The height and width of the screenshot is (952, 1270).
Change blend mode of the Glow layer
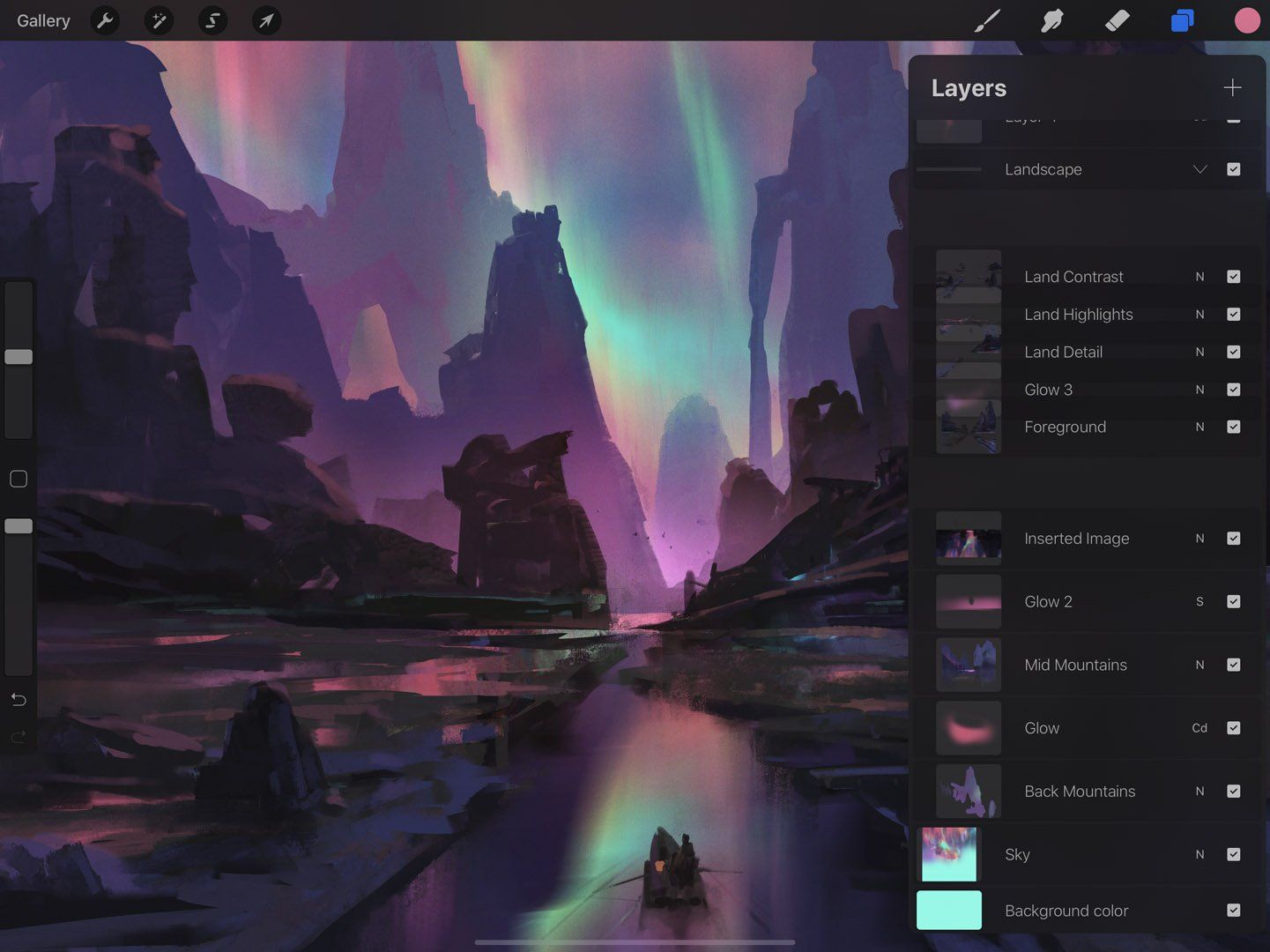(1199, 727)
